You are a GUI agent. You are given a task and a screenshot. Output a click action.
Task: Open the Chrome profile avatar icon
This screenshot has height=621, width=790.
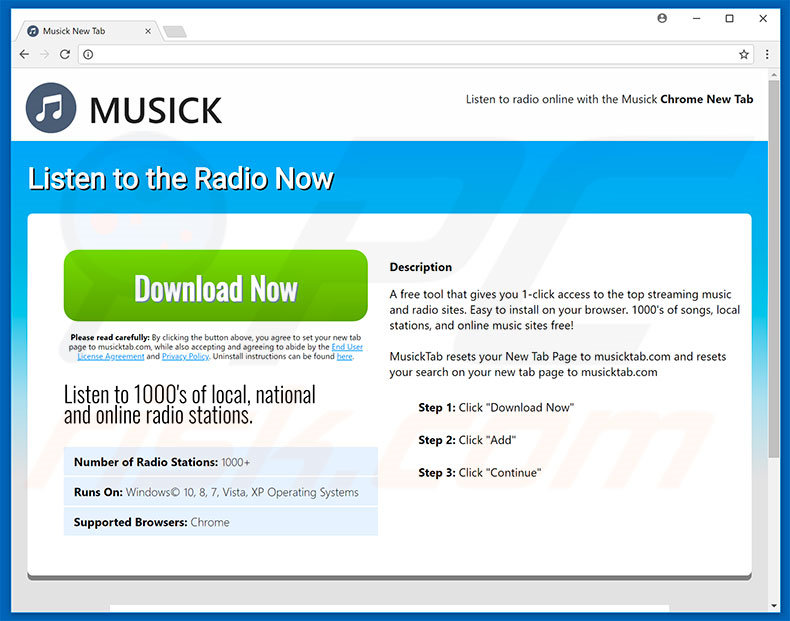[x=662, y=18]
